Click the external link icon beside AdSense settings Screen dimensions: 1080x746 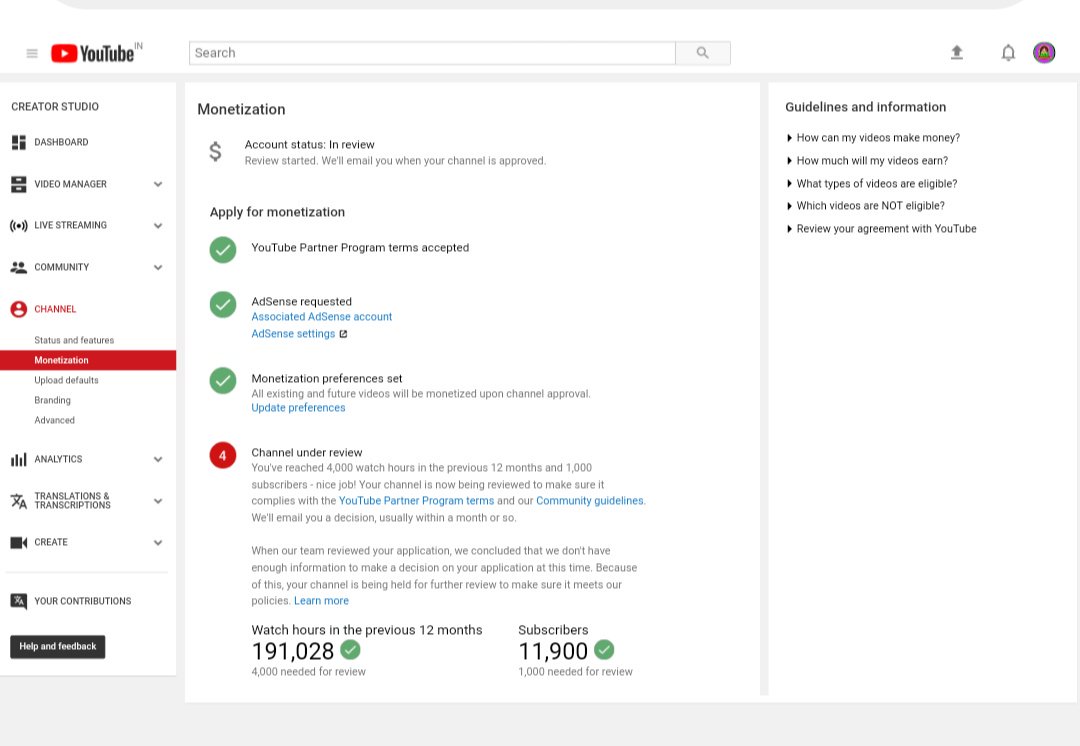tap(343, 334)
